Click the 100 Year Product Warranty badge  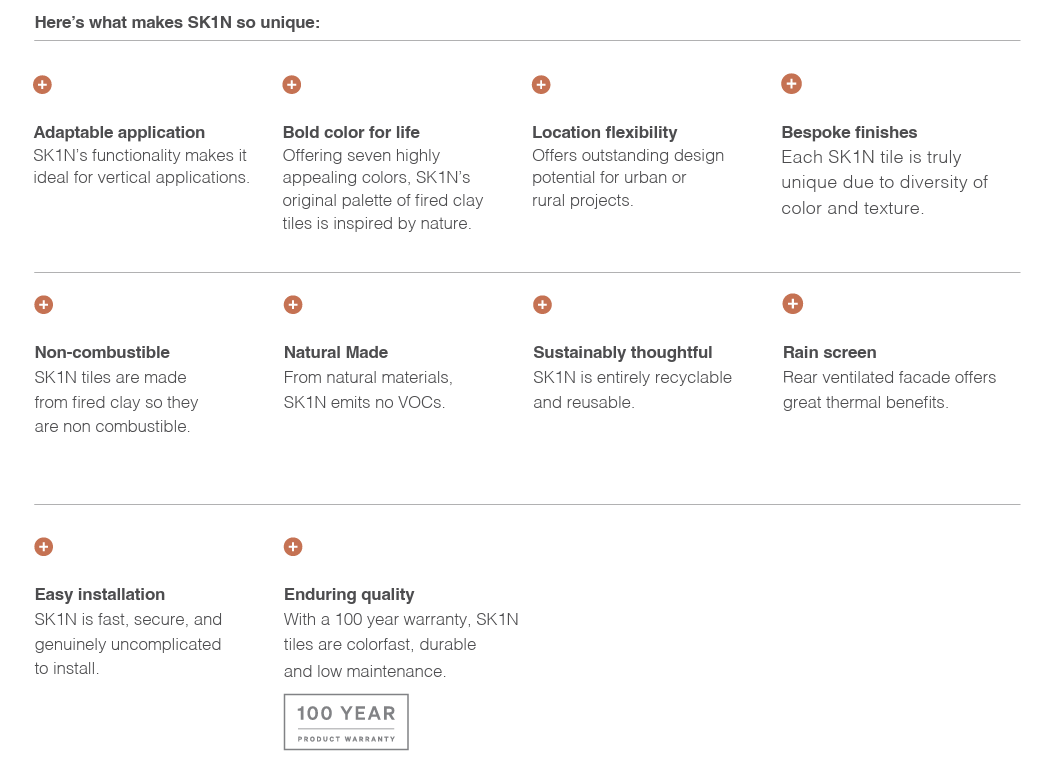click(x=346, y=722)
